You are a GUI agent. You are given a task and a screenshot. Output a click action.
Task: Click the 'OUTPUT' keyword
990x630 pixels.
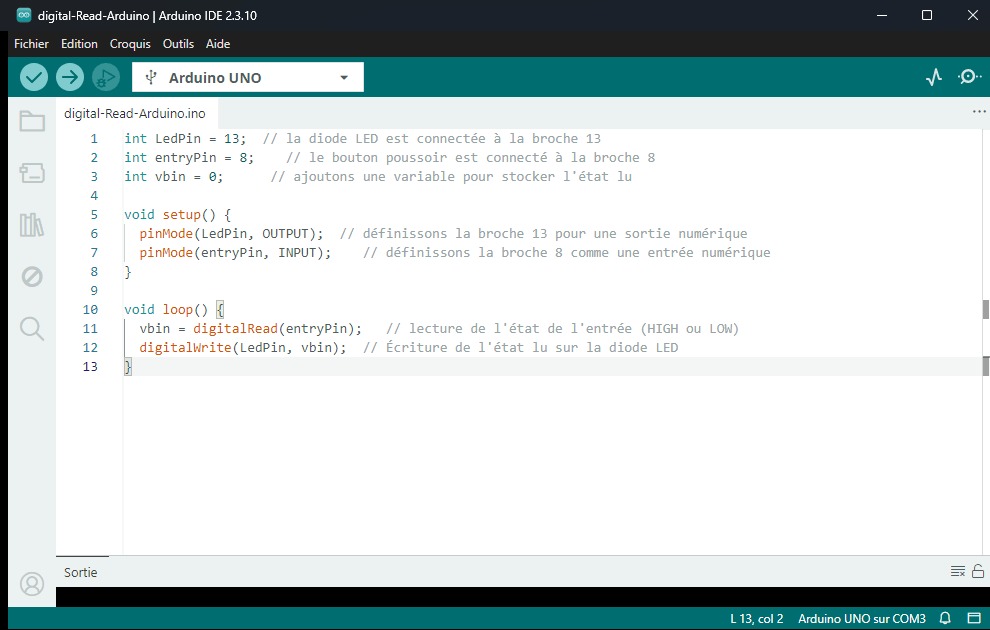coord(285,234)
